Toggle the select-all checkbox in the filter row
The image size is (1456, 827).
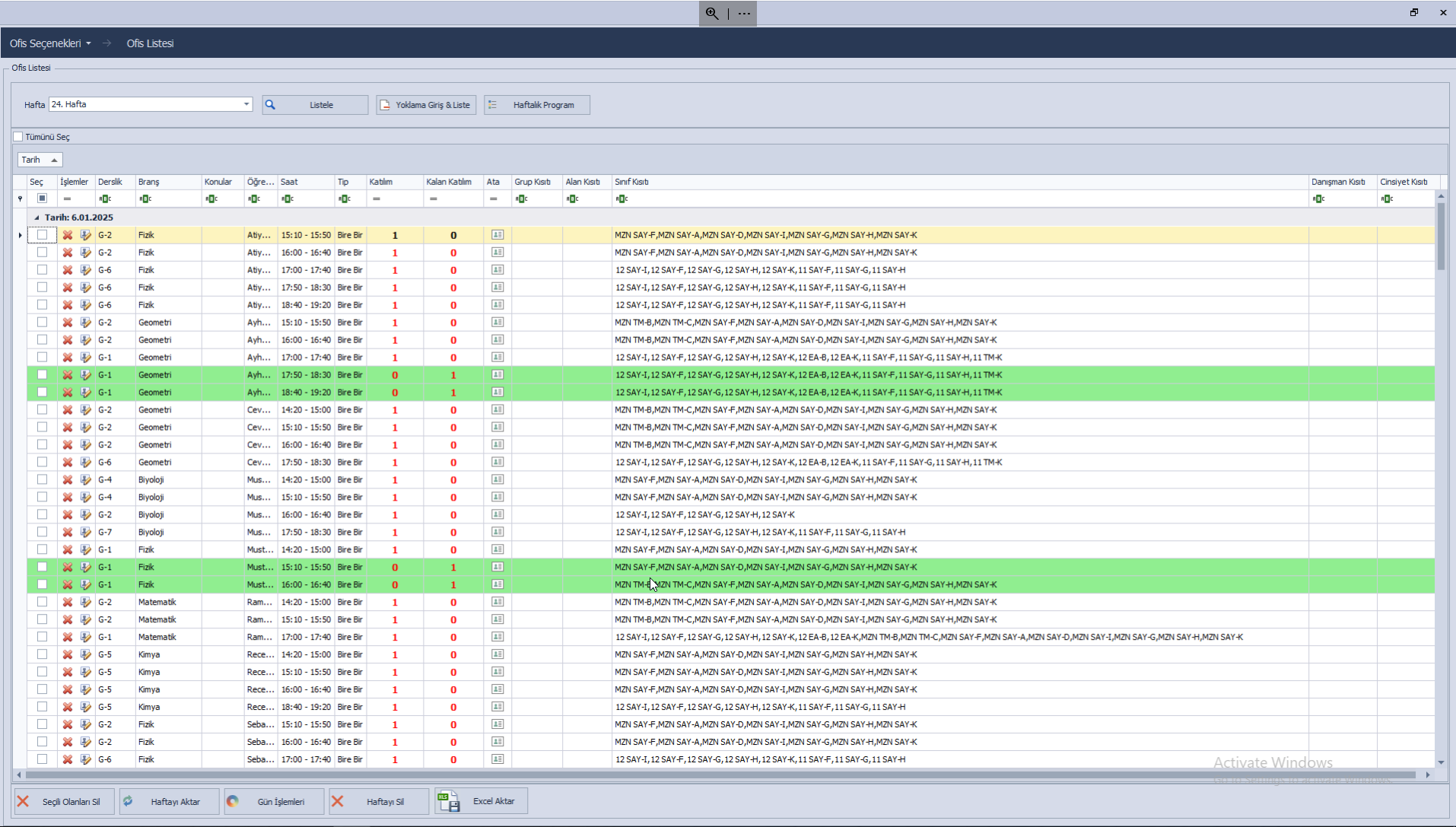click(42, 199)
